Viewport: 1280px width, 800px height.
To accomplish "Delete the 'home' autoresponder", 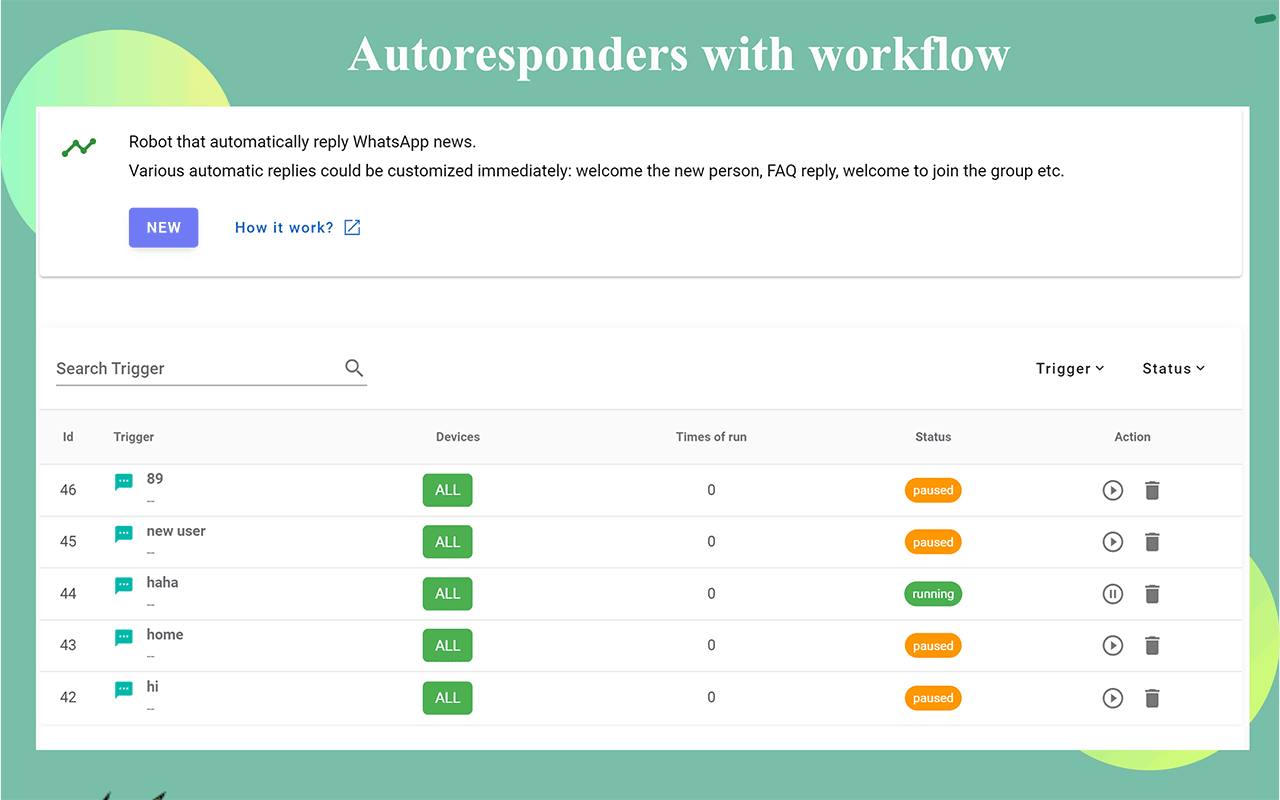I will pos(1152,646).
